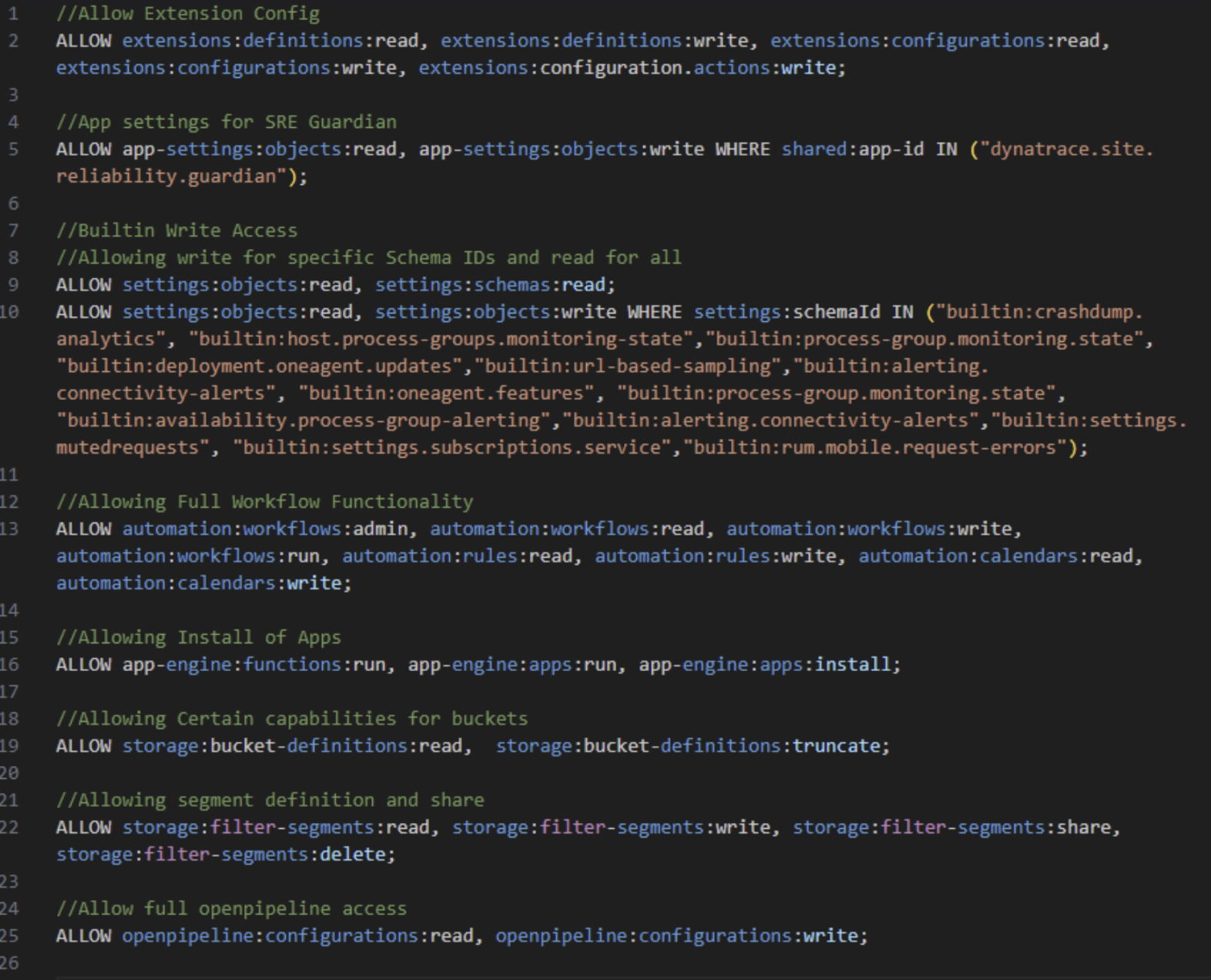Click the 'settings:schemas:read' permission
The height and width of the screenshot is (980, 1211).
point(494,285)
